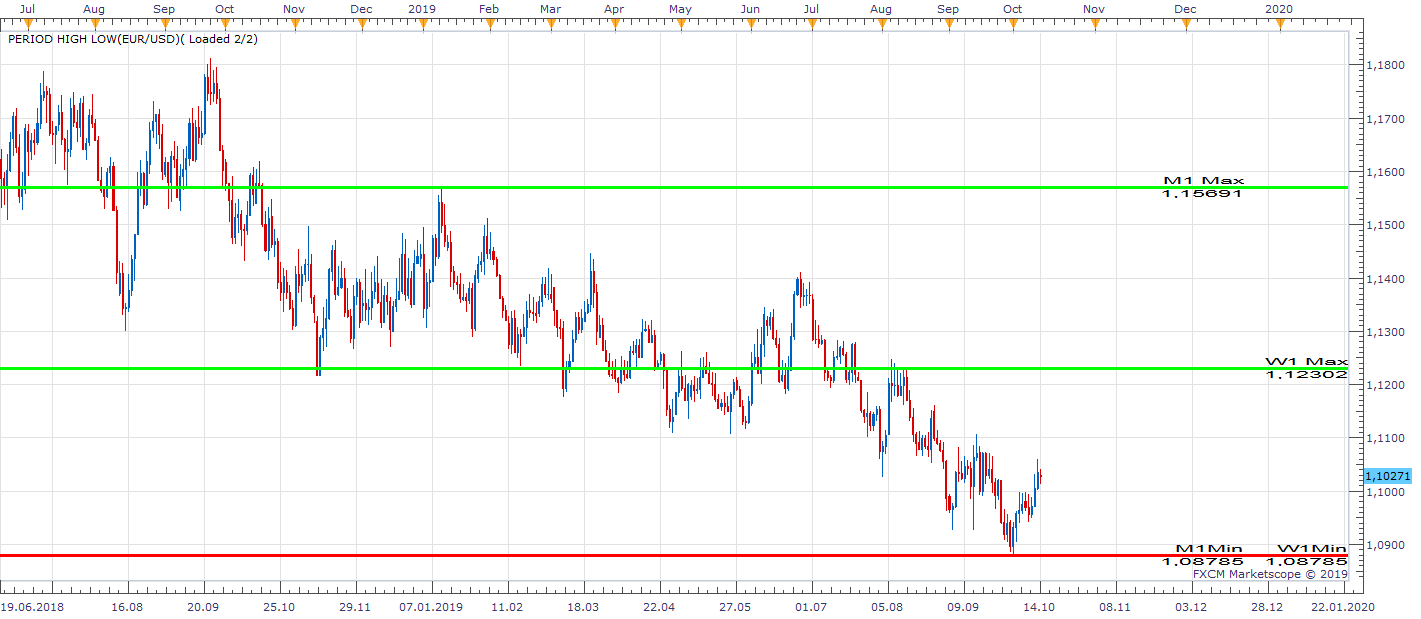Click the 22.04 date axis label
The width and height of the screenshot is (1421, 619).
pos(659,607)
